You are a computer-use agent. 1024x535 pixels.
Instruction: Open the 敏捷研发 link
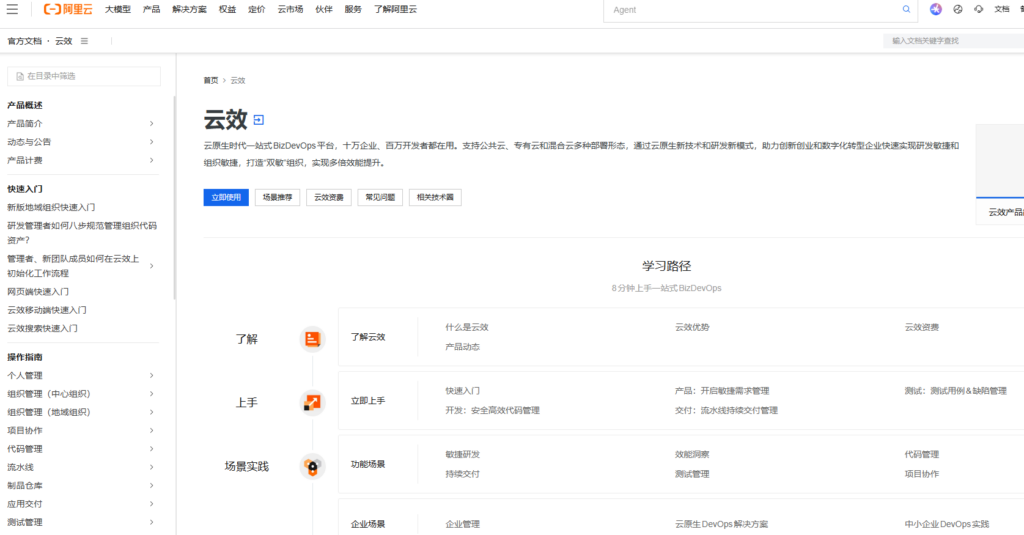[x=462, y=454]
